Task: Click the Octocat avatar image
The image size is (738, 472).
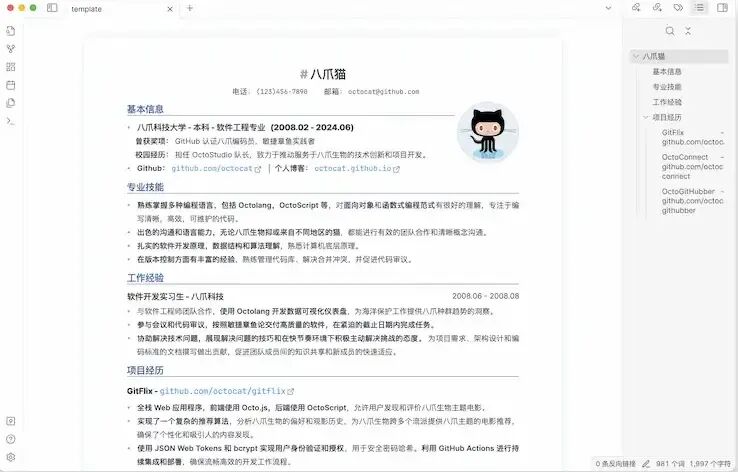Action: click(x=488, y=132)
